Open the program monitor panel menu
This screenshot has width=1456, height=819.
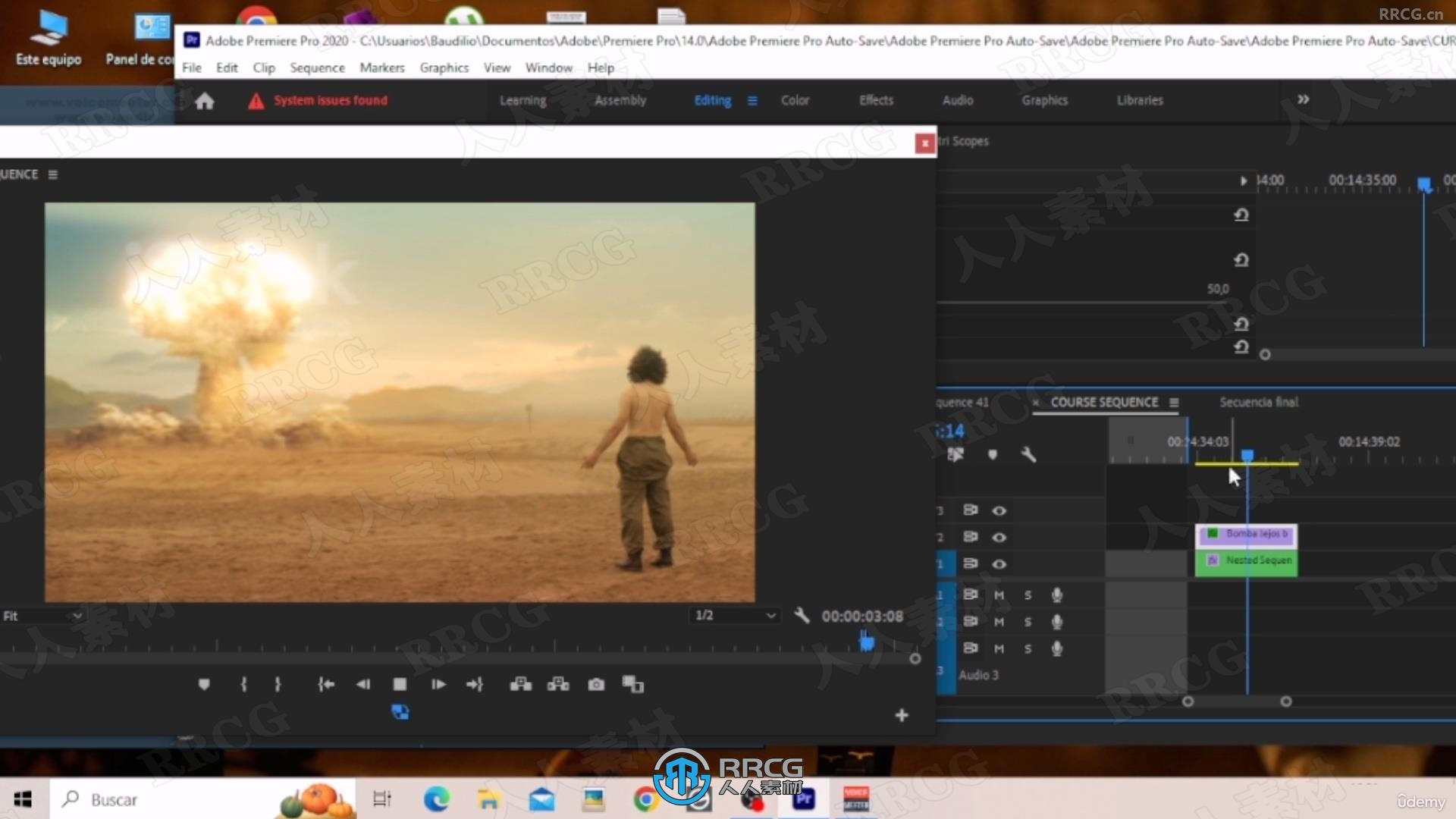52,174
